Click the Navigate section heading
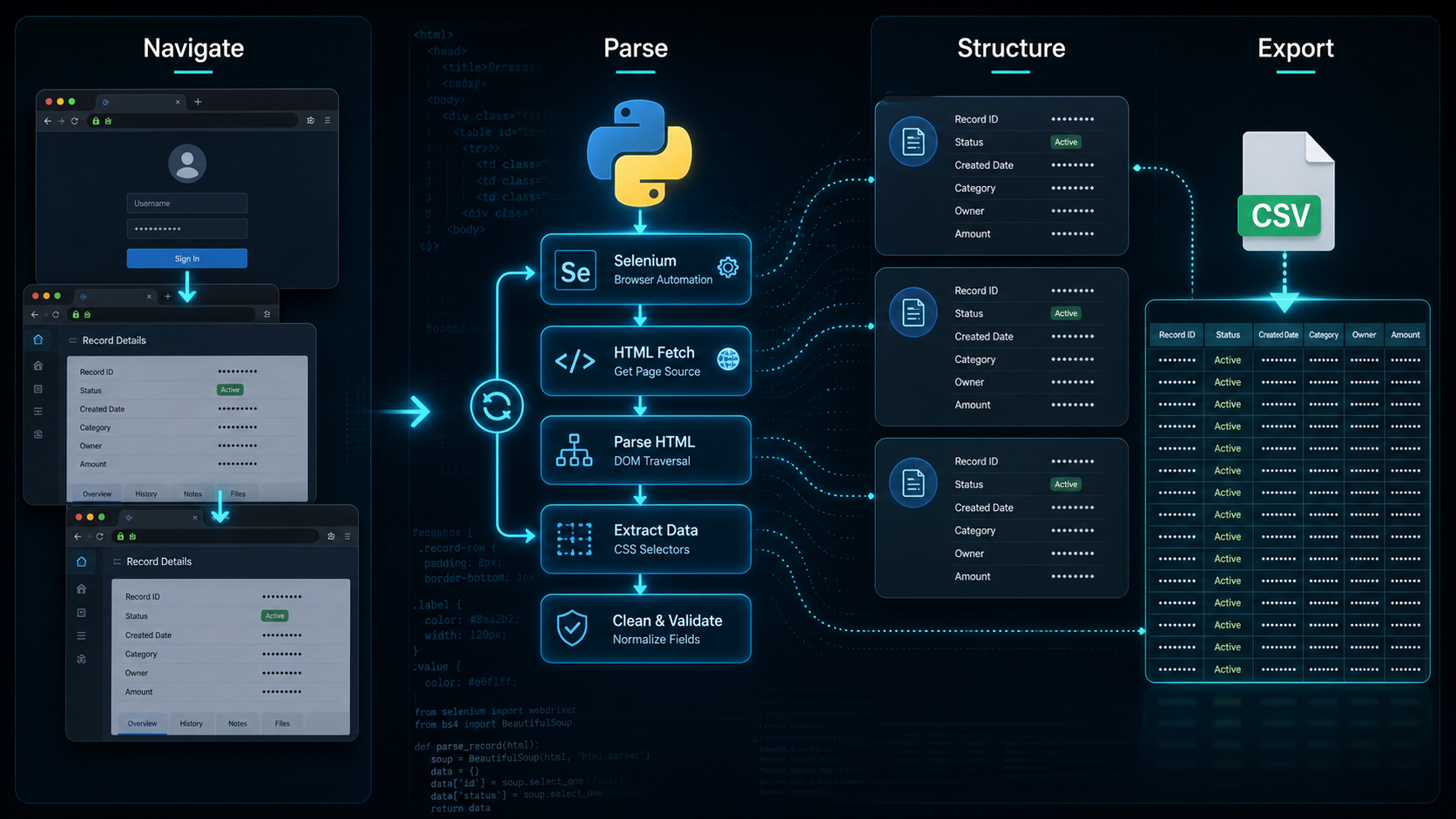Screen dimensions: 1456x819 [193, 48]
